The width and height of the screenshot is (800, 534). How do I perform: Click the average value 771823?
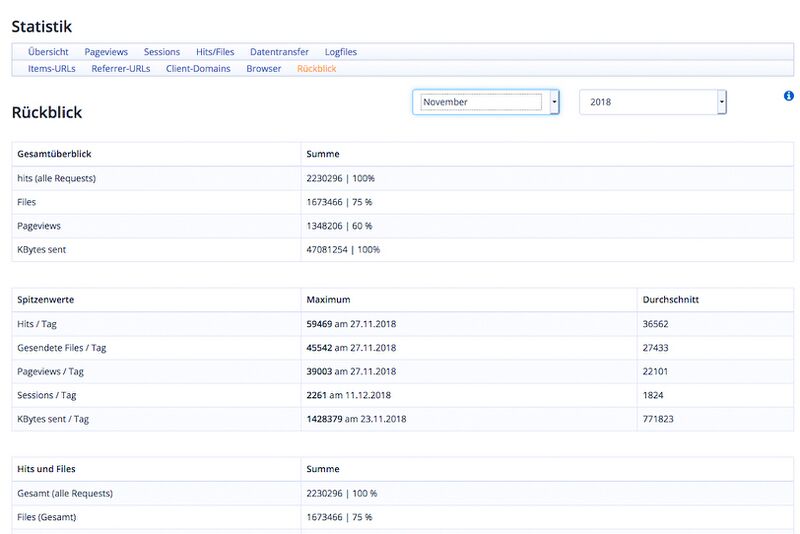tap(658, 419)
